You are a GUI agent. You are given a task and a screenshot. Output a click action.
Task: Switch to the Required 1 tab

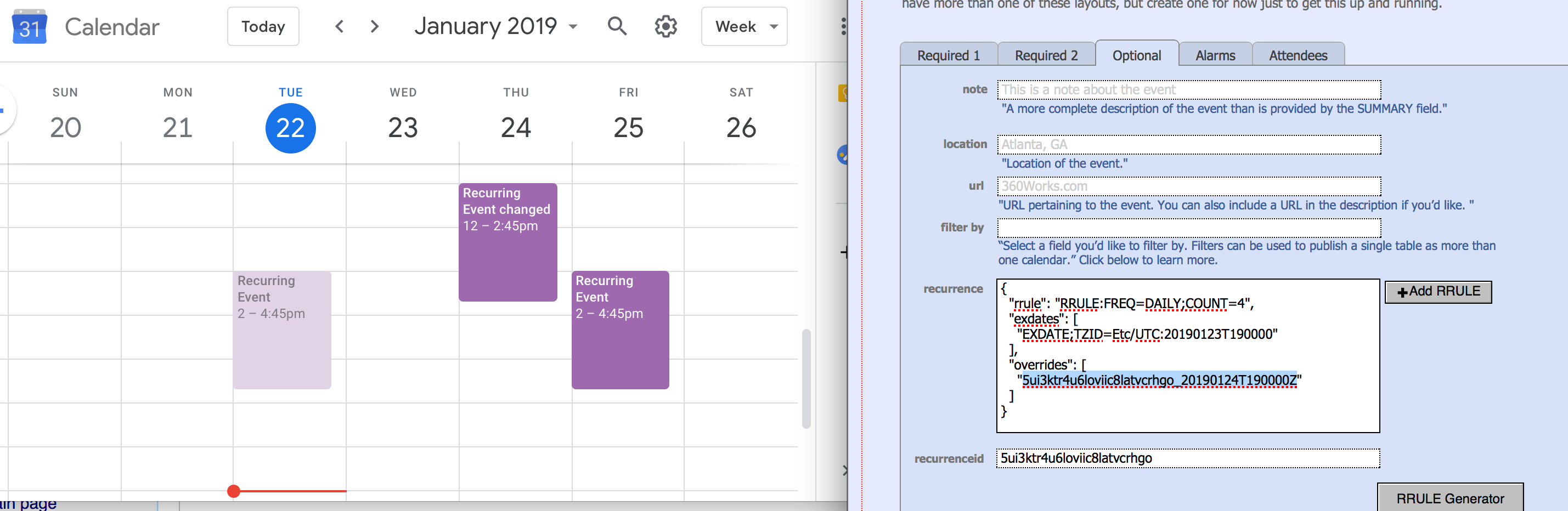coord(949,55)
